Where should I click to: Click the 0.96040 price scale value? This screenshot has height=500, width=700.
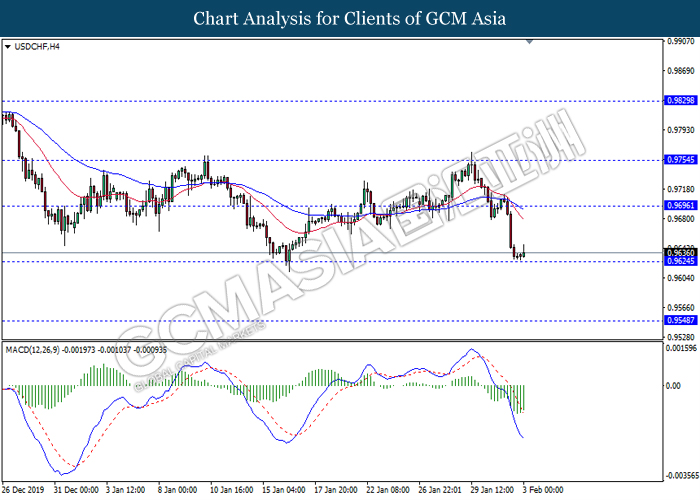(681, 278)
